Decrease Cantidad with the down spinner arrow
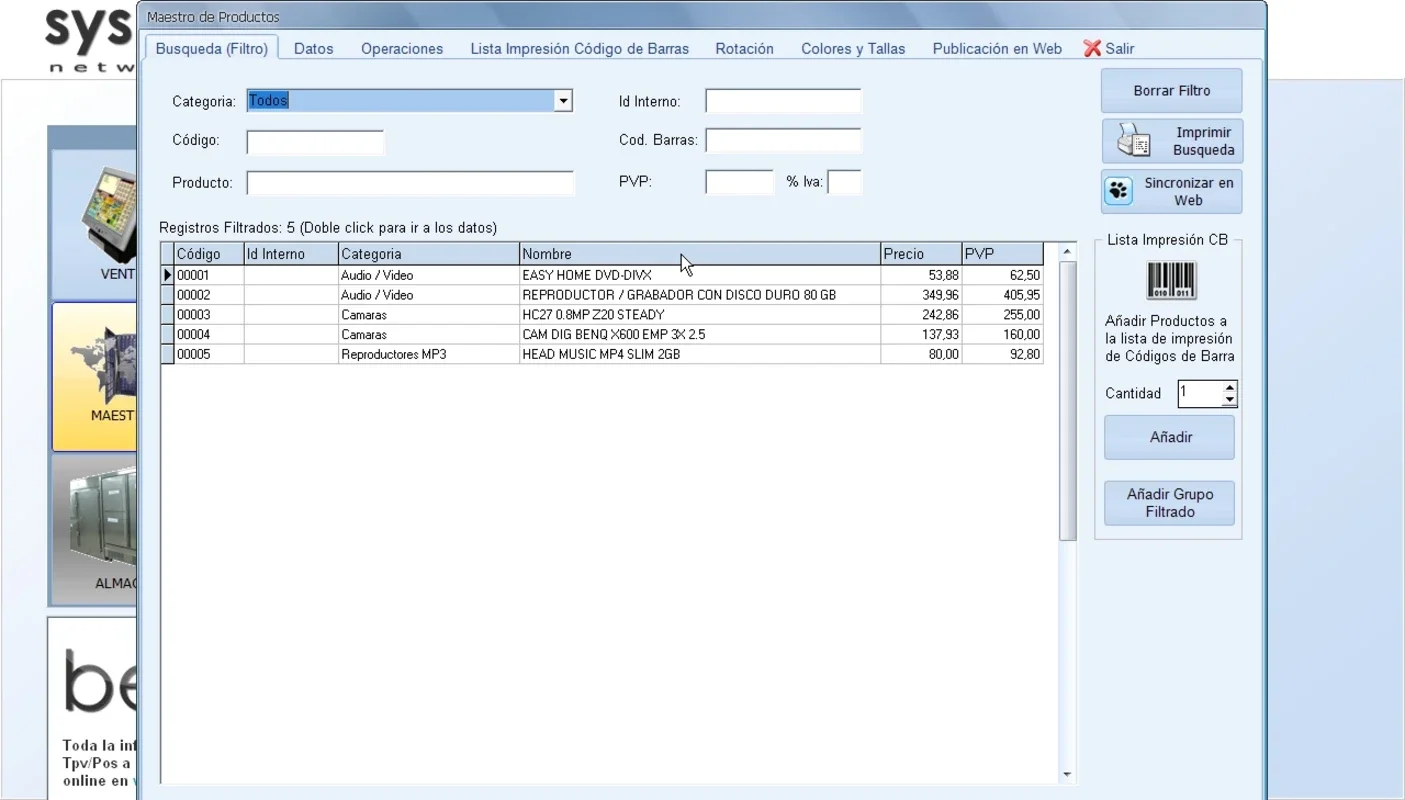Screen dimensions: 1405x800 point(1230,400)
